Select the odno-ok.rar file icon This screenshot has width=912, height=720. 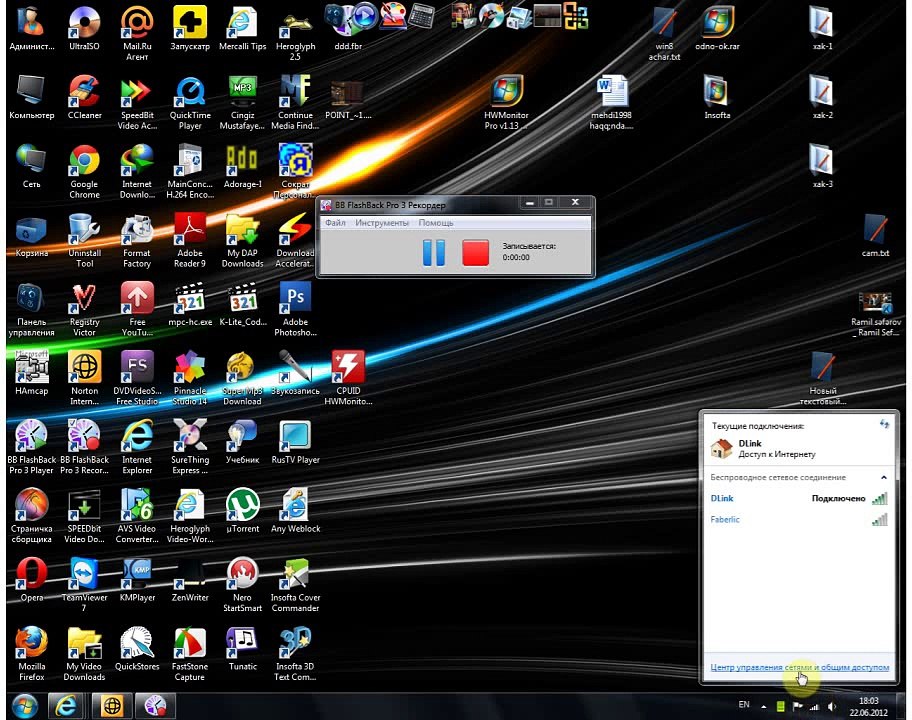[717, 28]
